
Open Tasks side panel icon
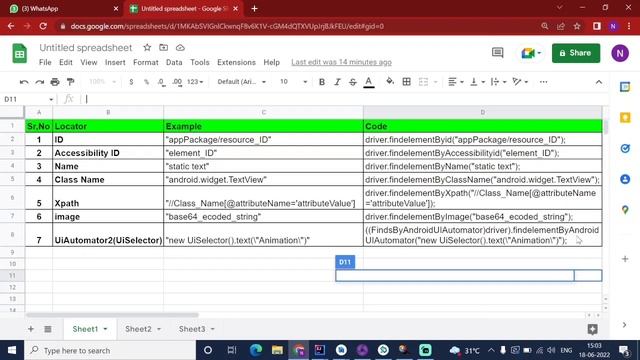625,148
